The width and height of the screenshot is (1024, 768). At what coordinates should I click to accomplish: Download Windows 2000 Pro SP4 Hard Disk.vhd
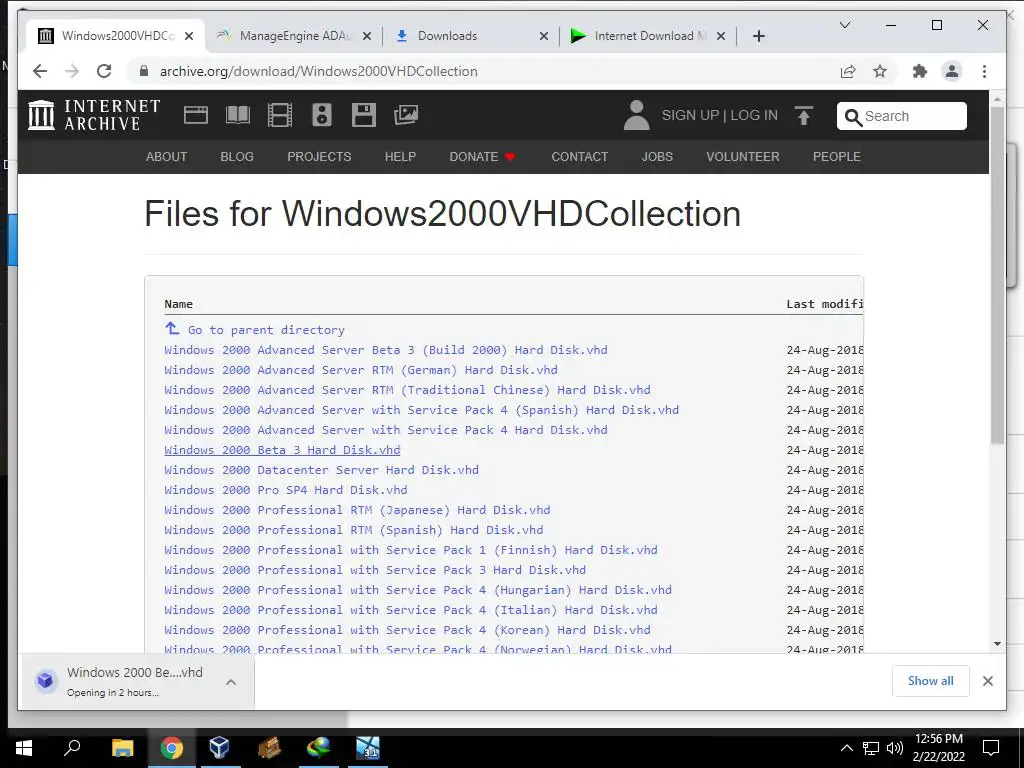coord(285,490)
